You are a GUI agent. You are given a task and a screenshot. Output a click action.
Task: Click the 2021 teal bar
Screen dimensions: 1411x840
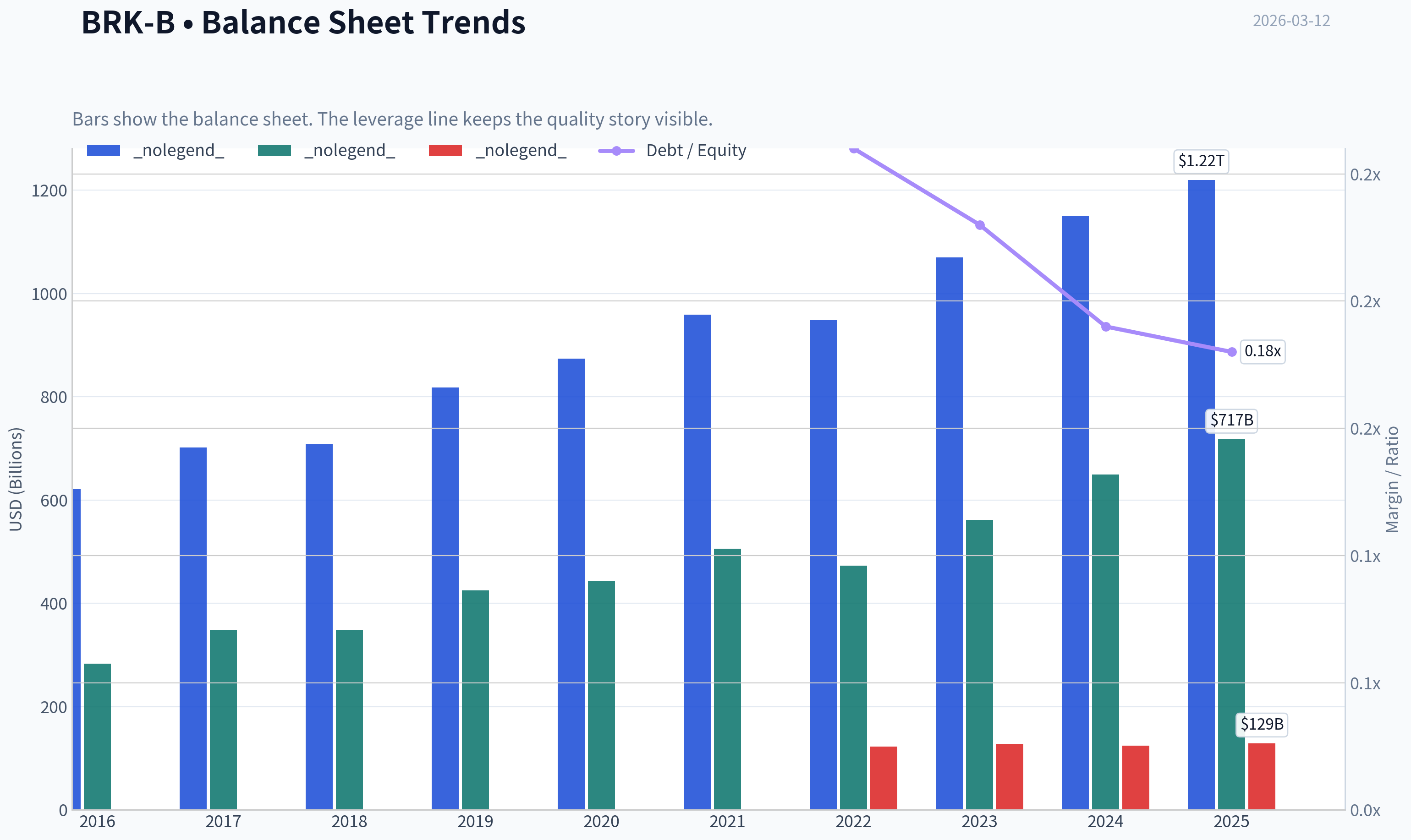(728, 679)
